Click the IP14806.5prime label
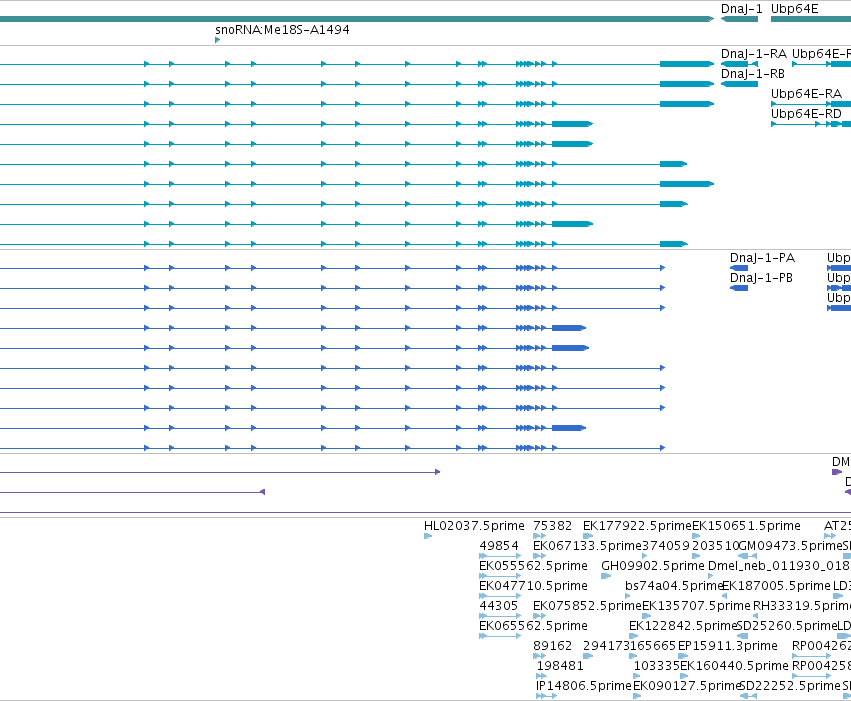The width and height of the screenshot is (851, 701). pyautogui.click(x=584, y=686)
